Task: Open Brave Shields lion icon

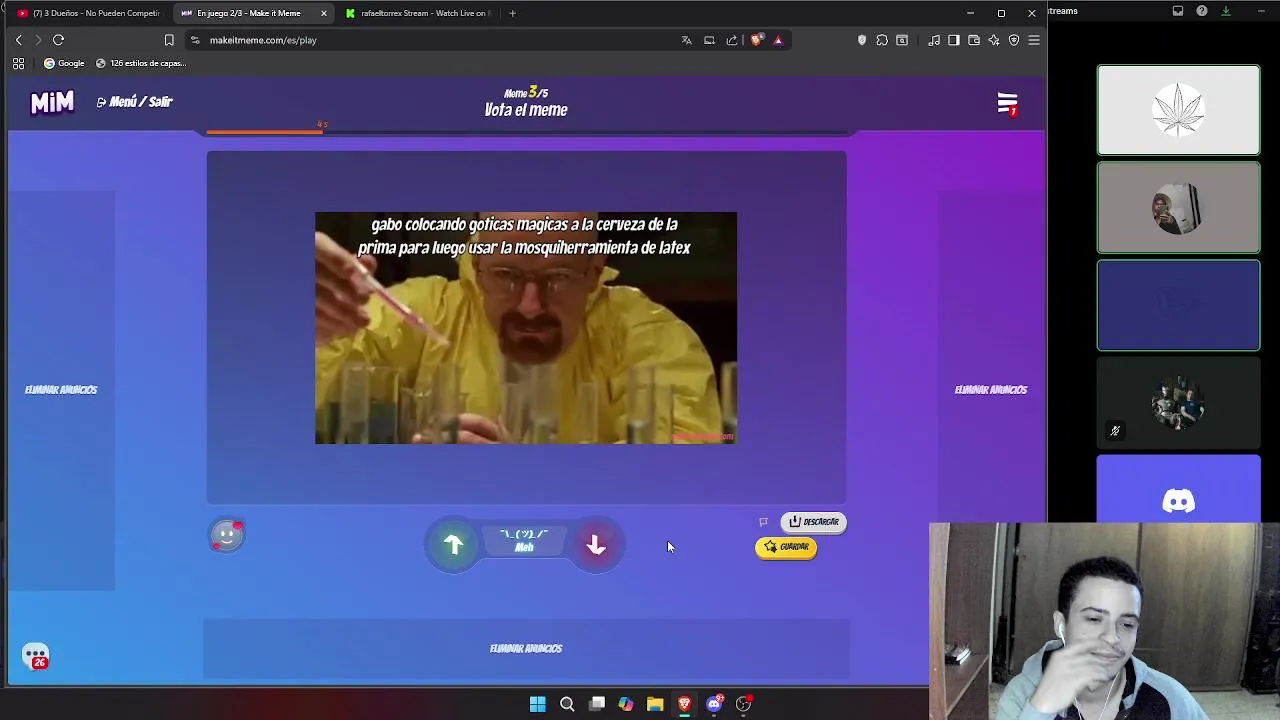Action: click(x=756, y=40)
